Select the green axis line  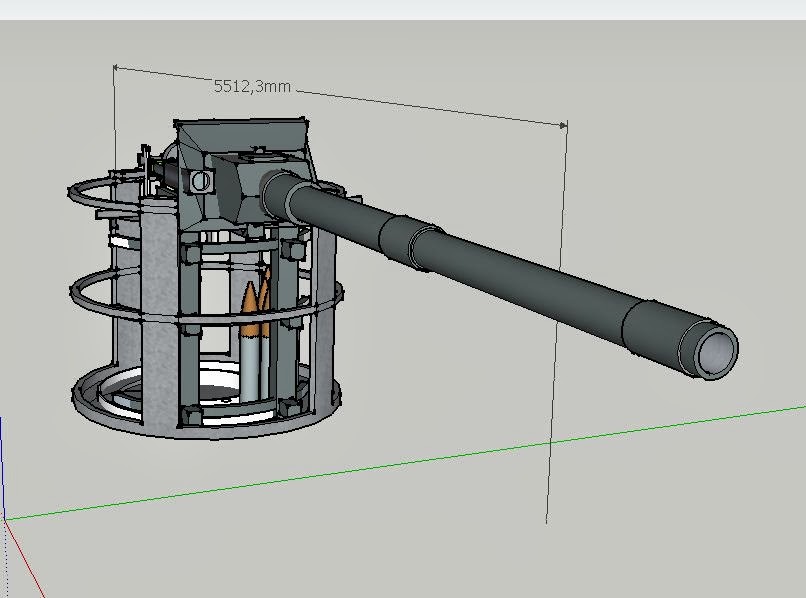(x=405, y=463)
